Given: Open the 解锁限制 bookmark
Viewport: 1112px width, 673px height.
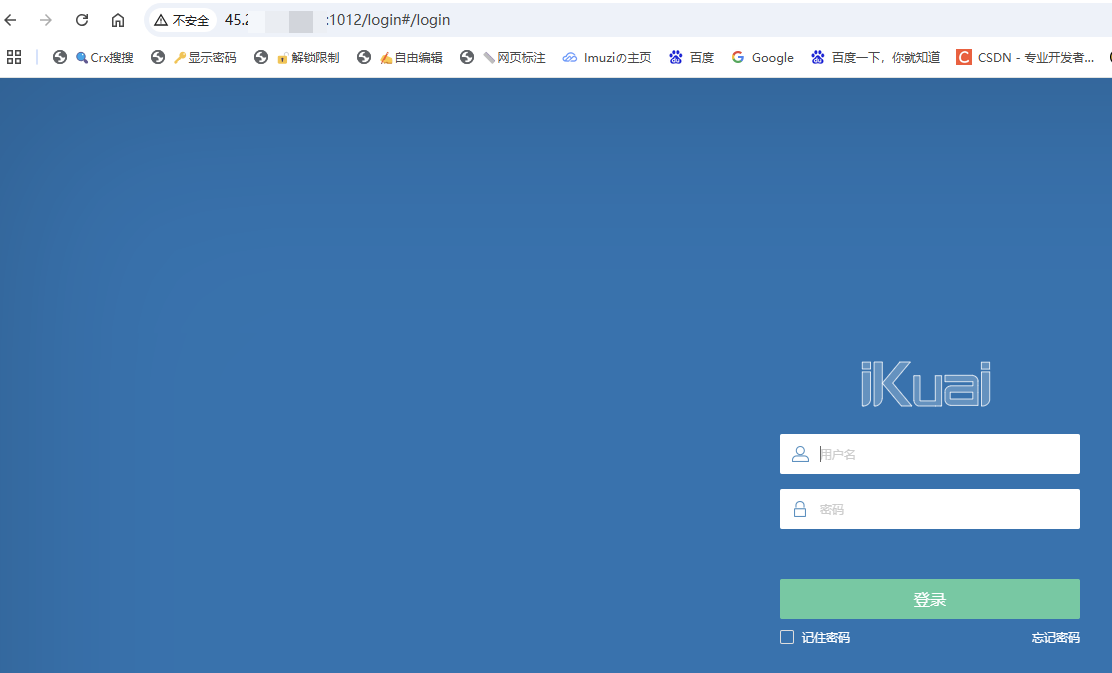Looking at the screenshot, I should coord(296,57).
